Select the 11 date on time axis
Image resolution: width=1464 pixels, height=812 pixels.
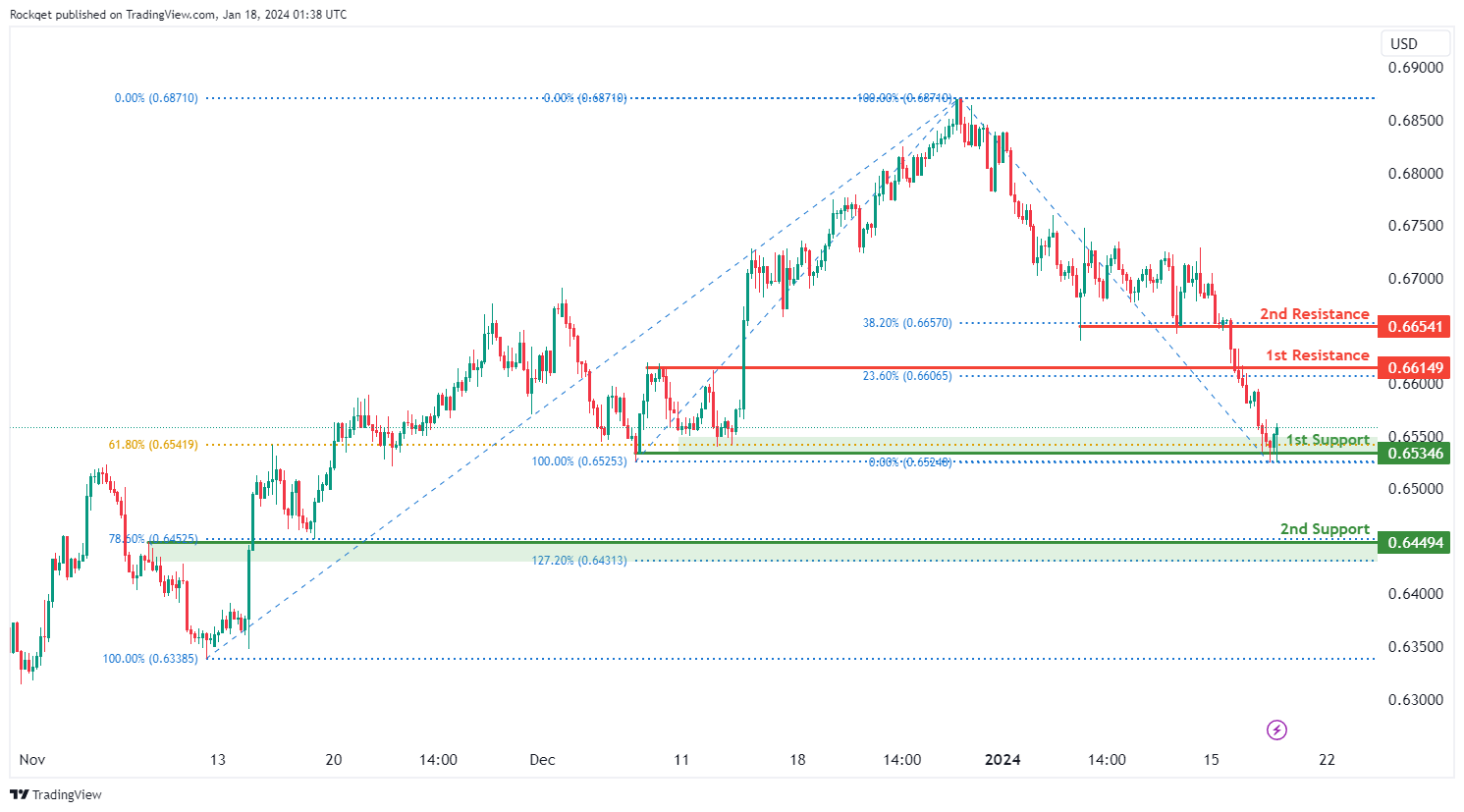tap(681, 760)
